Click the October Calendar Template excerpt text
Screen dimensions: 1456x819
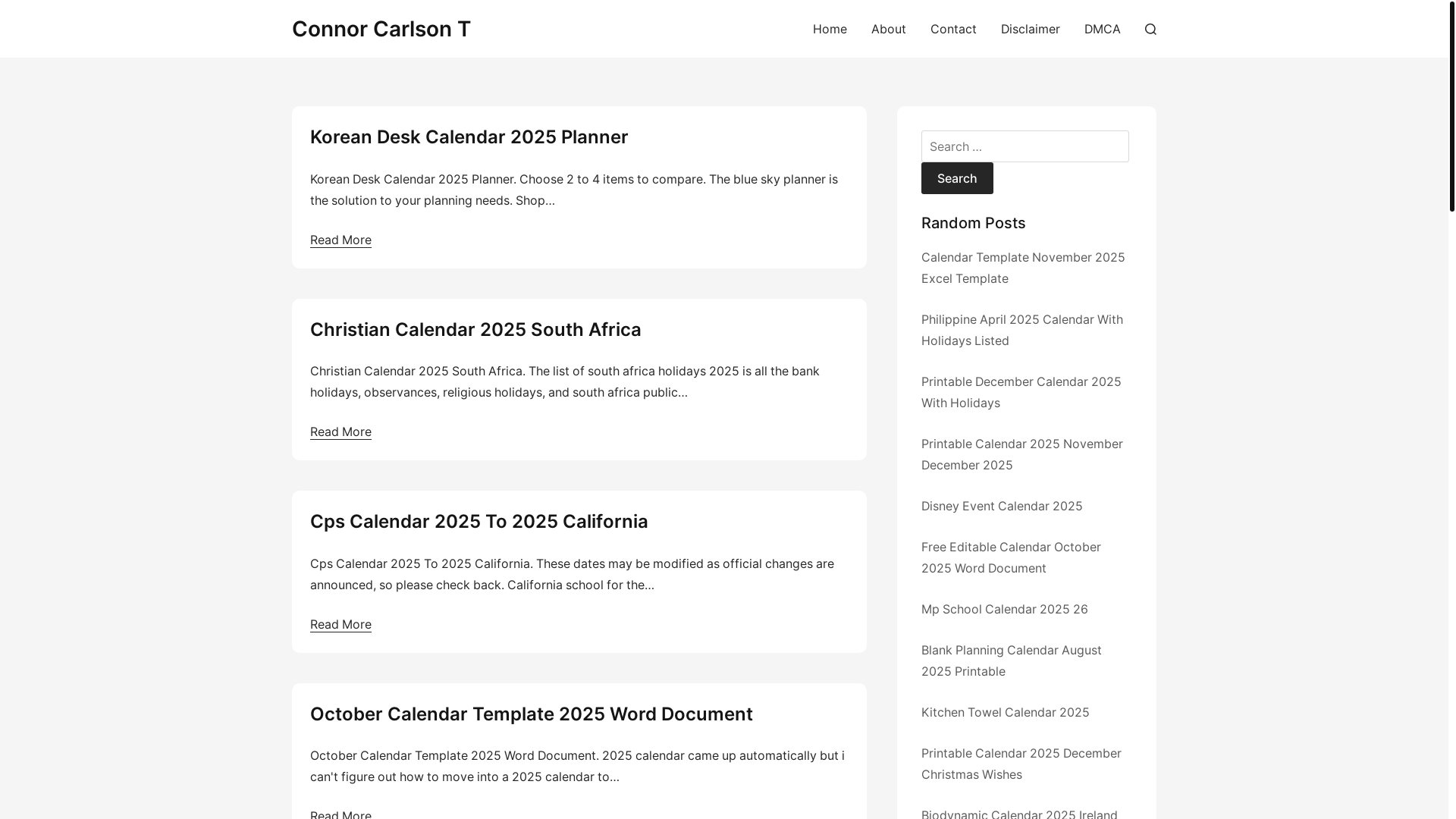click(577, 766)
